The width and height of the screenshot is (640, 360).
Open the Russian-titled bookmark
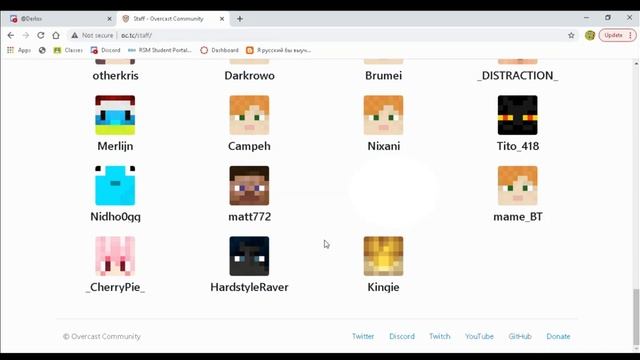pos(279,50)
